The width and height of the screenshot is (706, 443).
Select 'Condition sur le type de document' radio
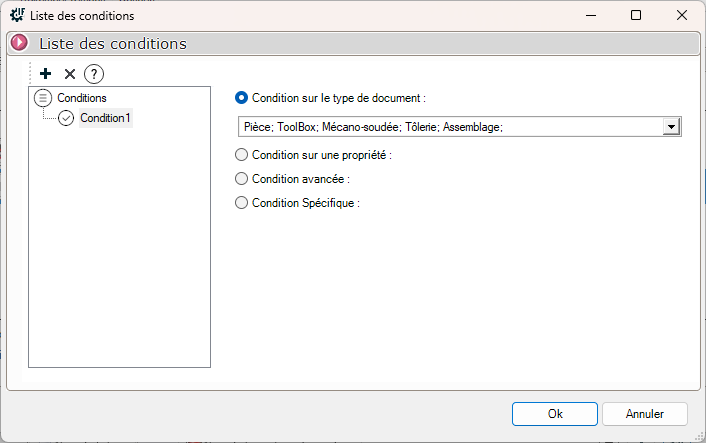click(x=241, y=98)
